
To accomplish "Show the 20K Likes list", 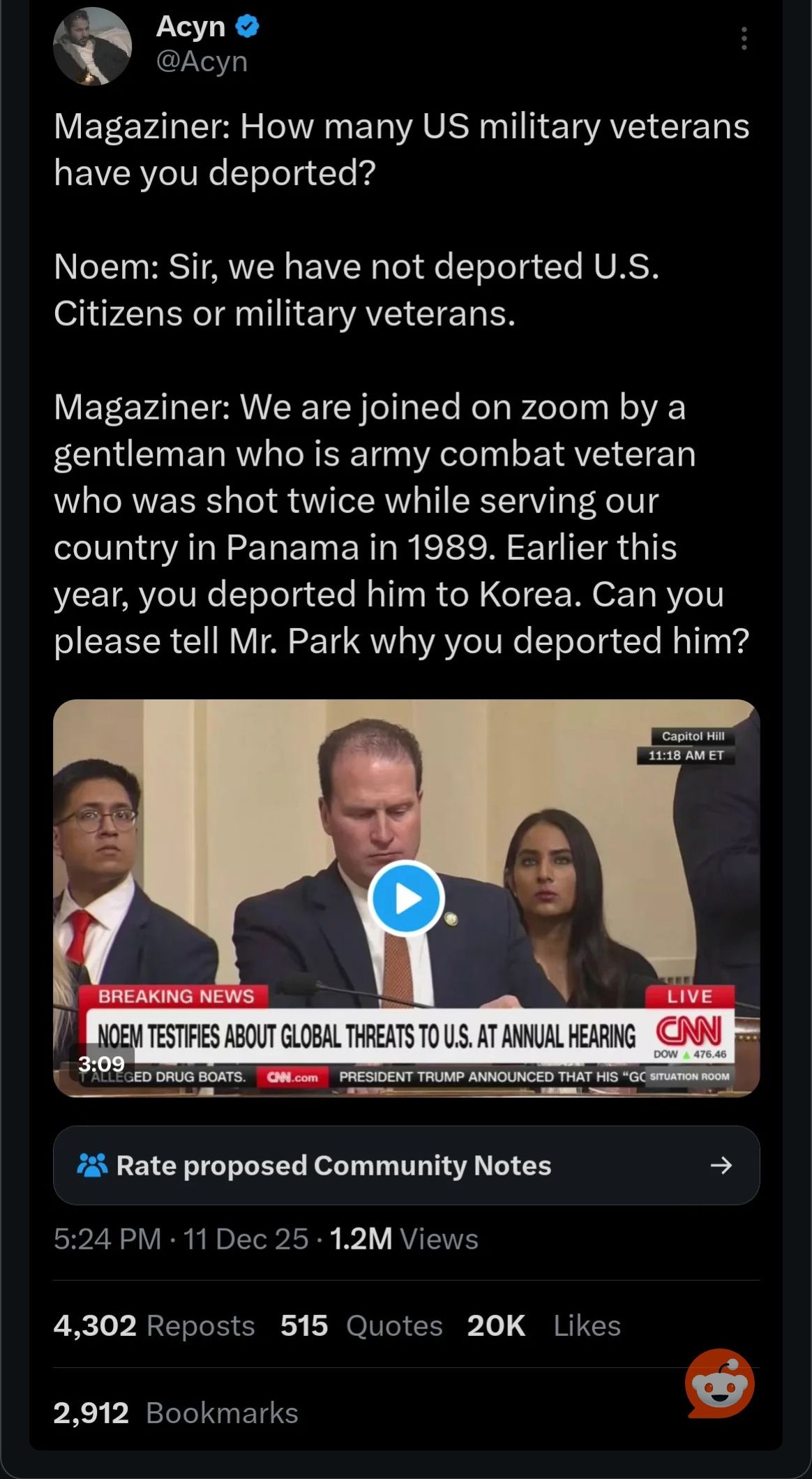I will (543, 1325).
